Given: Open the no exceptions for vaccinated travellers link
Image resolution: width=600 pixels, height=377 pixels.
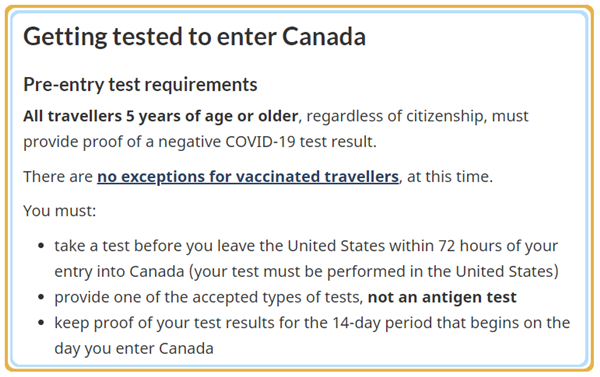Looking at the screenshot, I should tap(248, 177).
